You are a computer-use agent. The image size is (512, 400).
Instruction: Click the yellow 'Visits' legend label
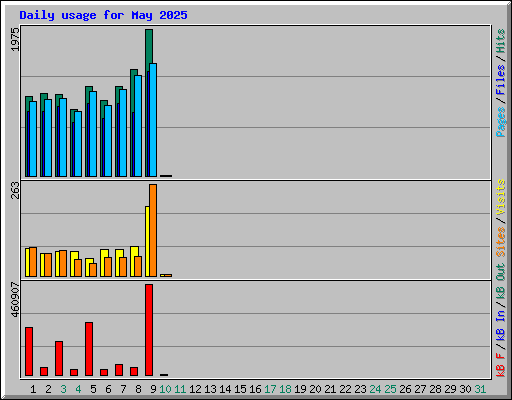(500, 197)
